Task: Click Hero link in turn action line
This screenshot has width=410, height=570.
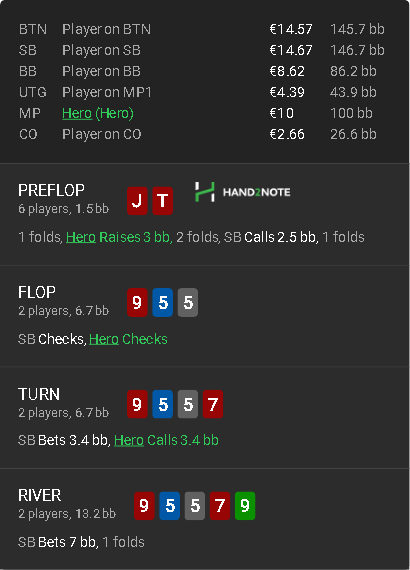Action: [129, 440]
